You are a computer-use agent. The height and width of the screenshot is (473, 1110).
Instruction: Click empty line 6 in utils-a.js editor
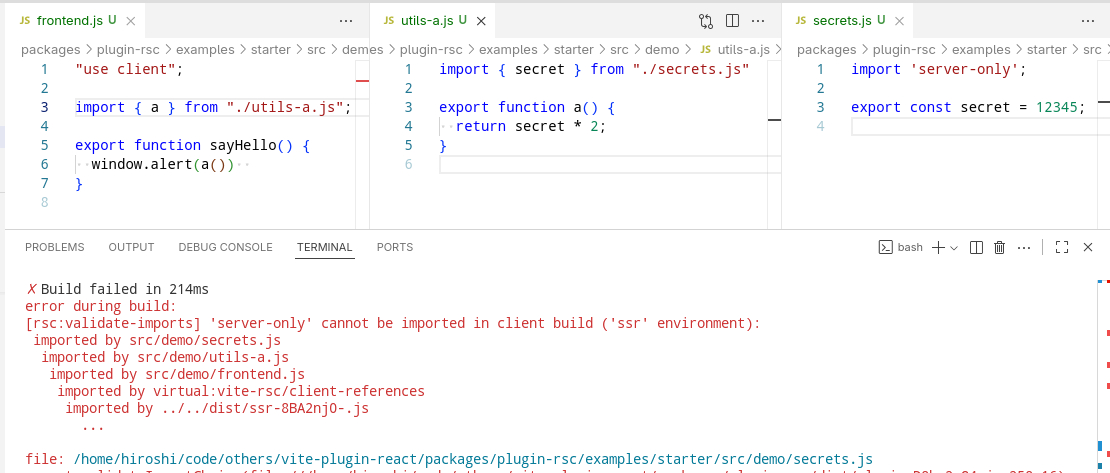[600, 164]
